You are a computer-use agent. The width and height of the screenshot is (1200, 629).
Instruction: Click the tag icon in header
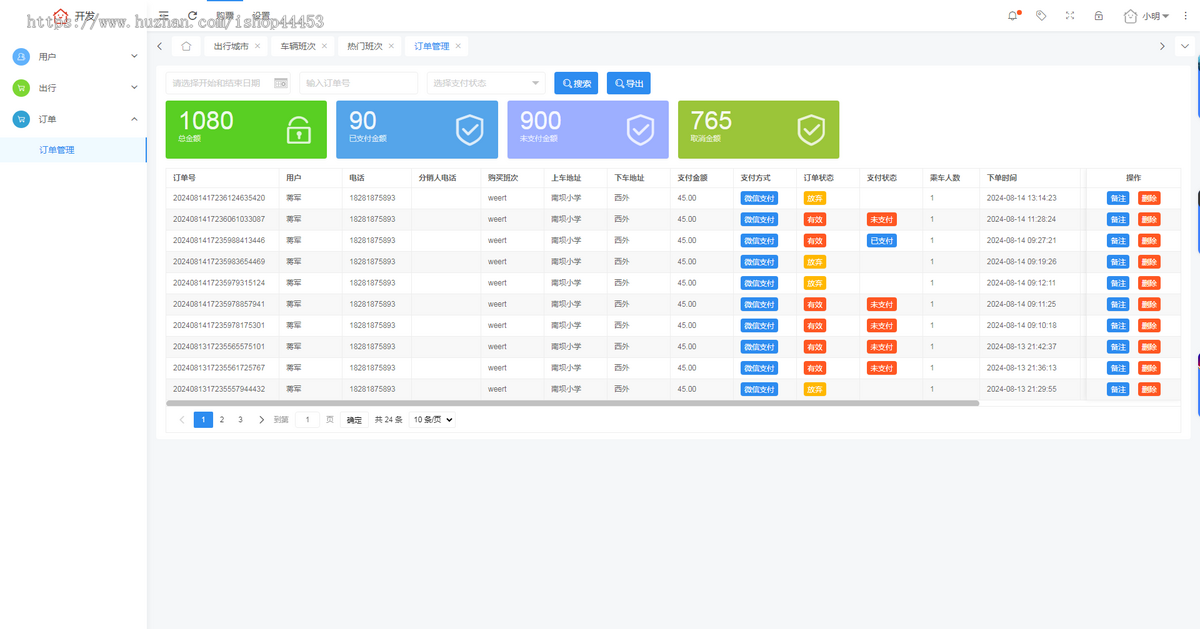(x=1041, y=16)
